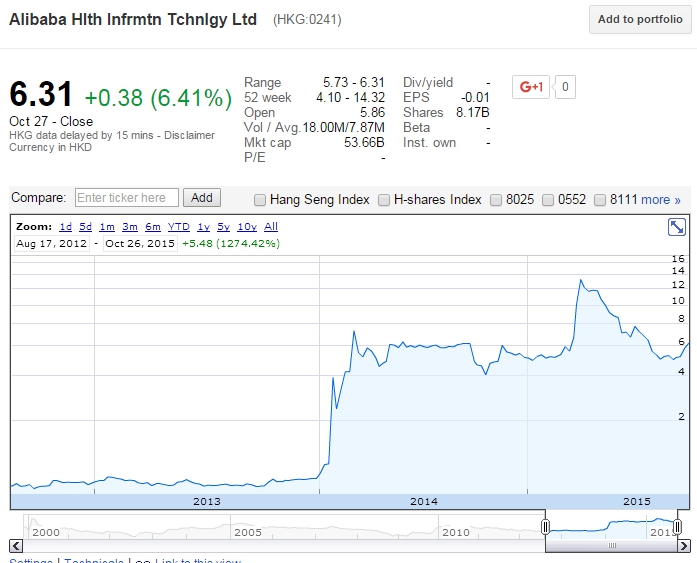Set chart zoom to YTD
Image resolution: width=697 pixels, height=563 pixels.
(179, 227)
